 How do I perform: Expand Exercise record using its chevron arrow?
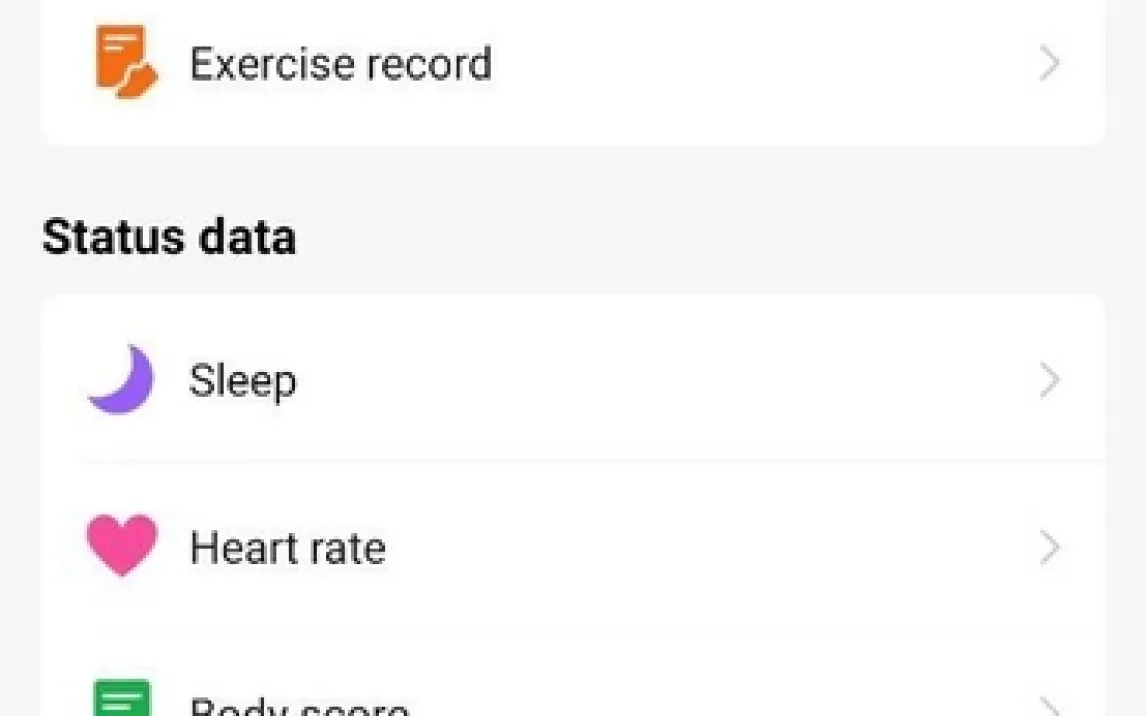[x=1049, y=64]
